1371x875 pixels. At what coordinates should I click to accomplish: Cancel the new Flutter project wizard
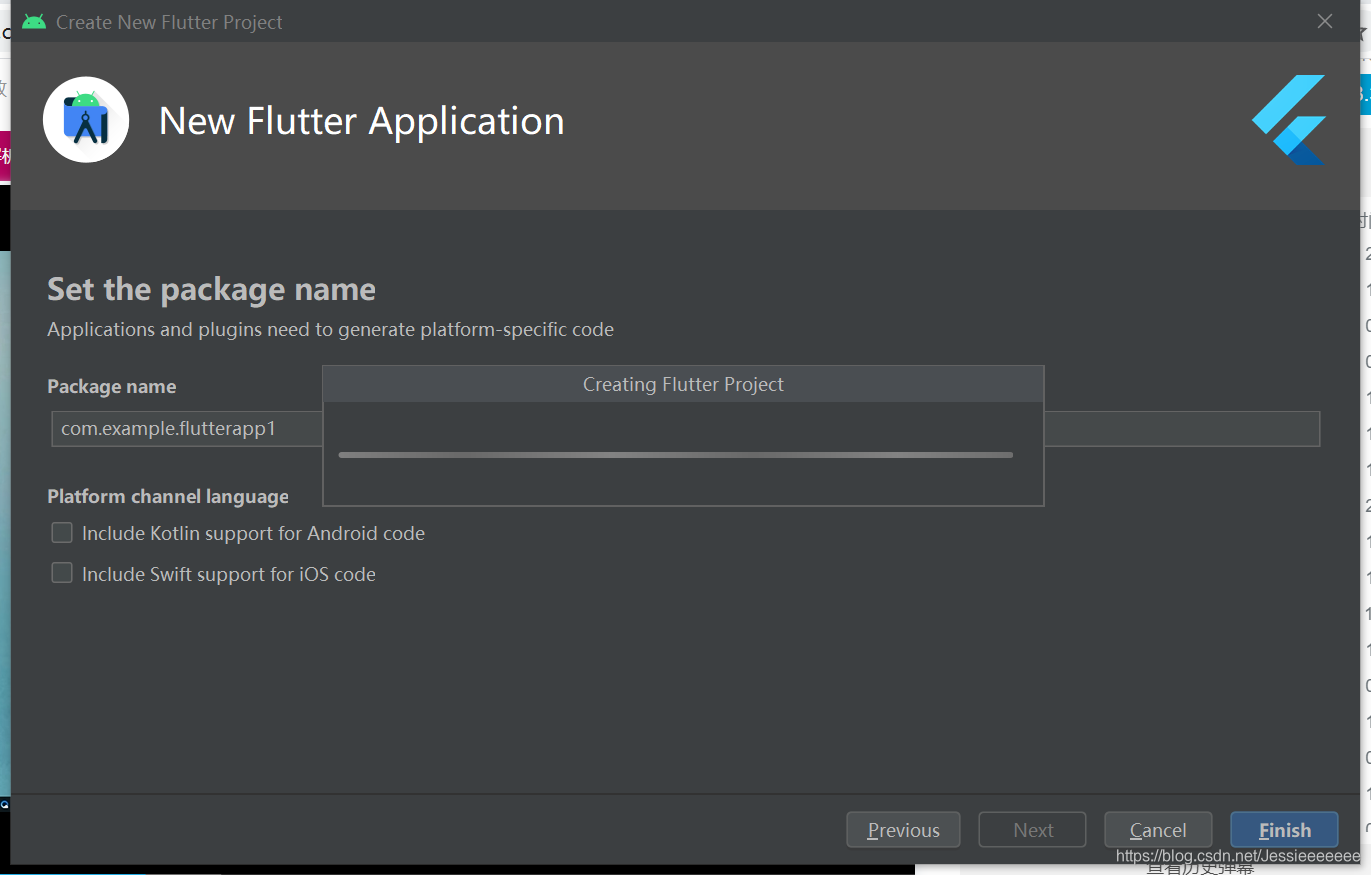point(1158,830)
